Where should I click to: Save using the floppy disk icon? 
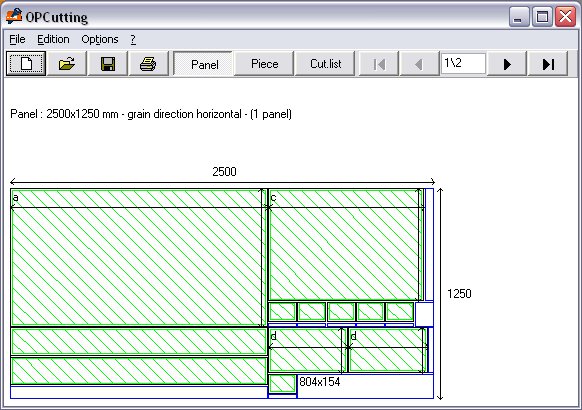pos(108,64)
